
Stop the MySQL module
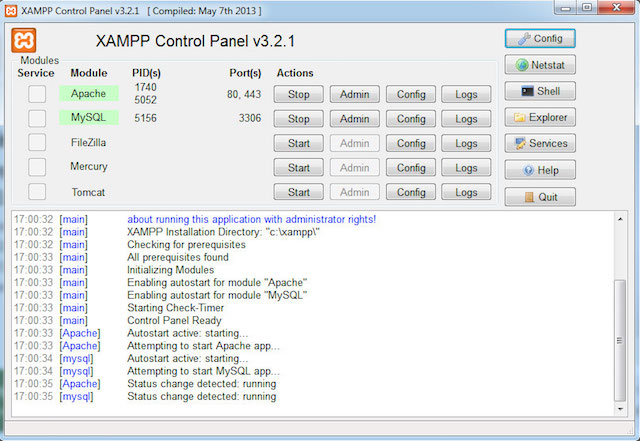pyautogui.click(x=298, y=119)
